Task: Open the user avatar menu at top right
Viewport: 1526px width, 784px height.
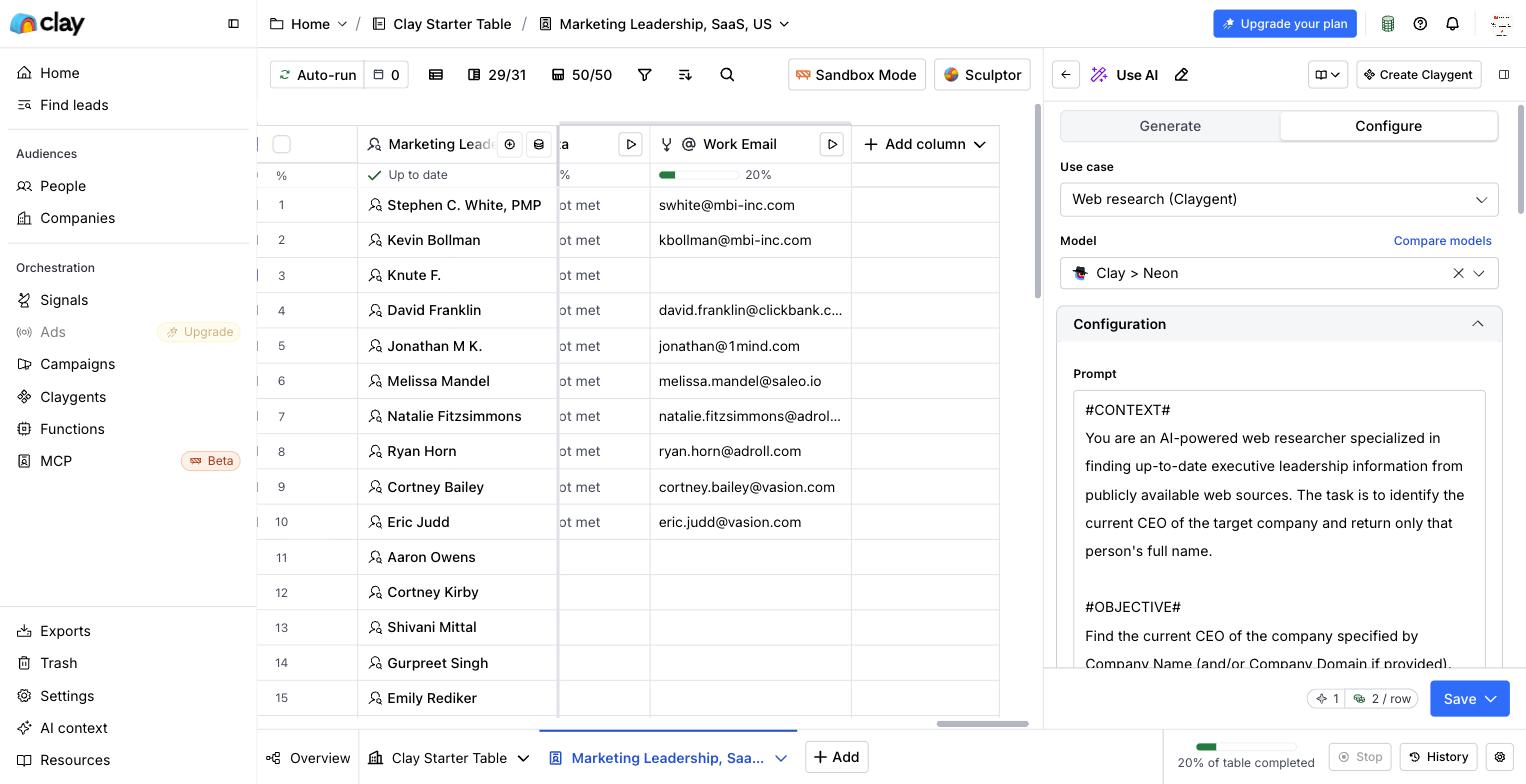Action: [1500, 24]
